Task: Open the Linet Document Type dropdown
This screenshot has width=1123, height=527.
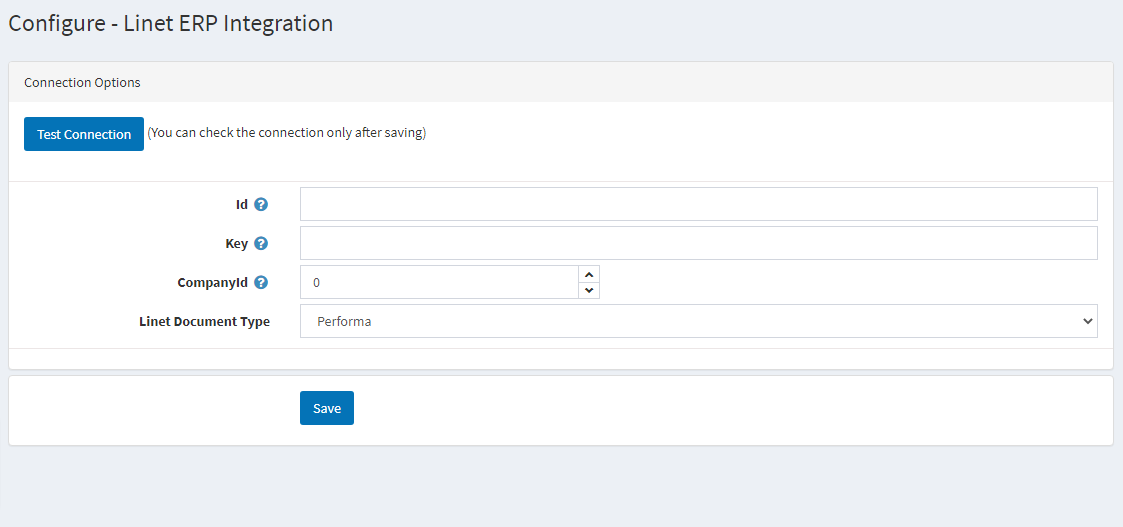Action: click(x=698, y=321)
